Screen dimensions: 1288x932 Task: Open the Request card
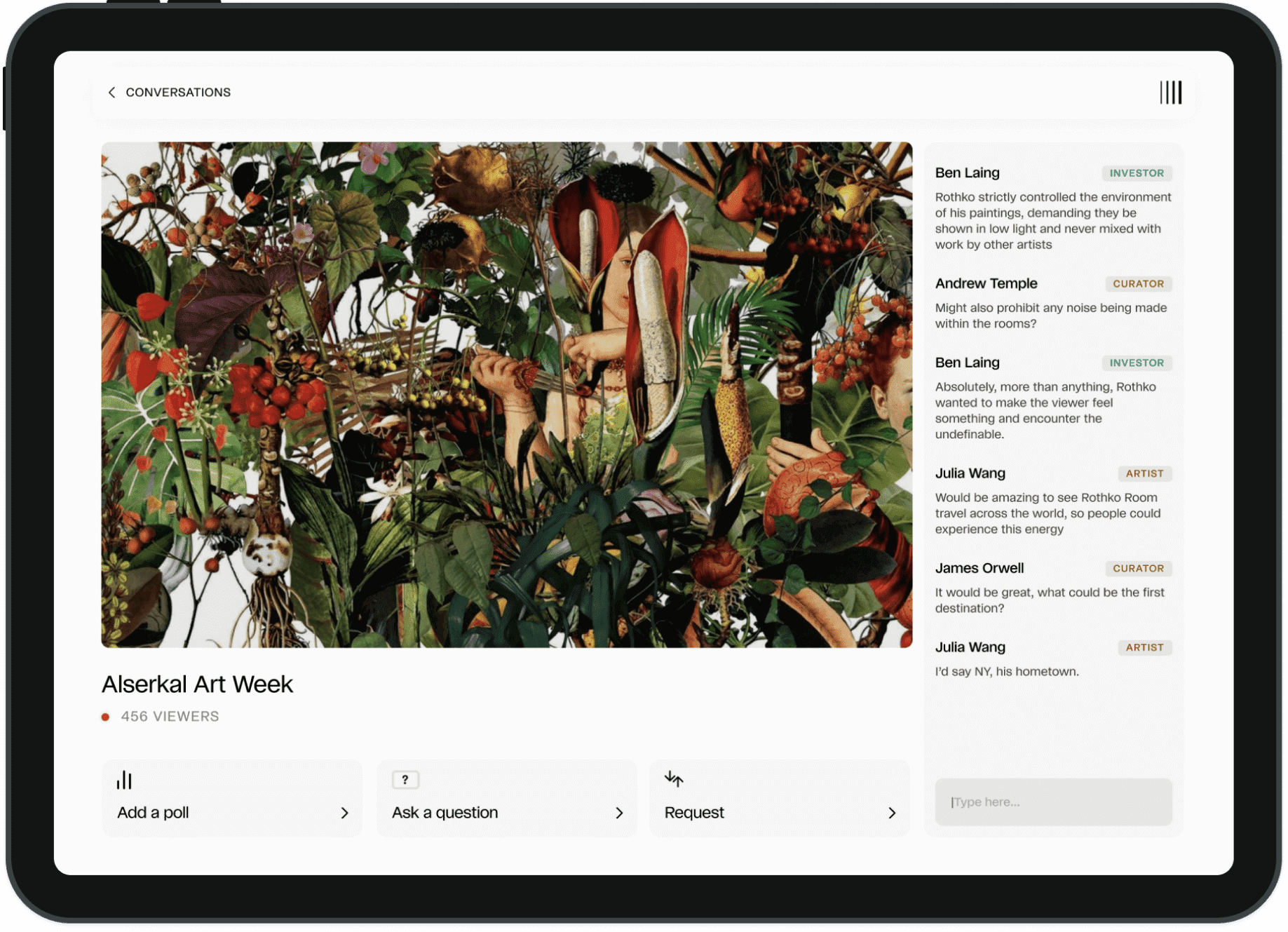[x=780, y=798]
